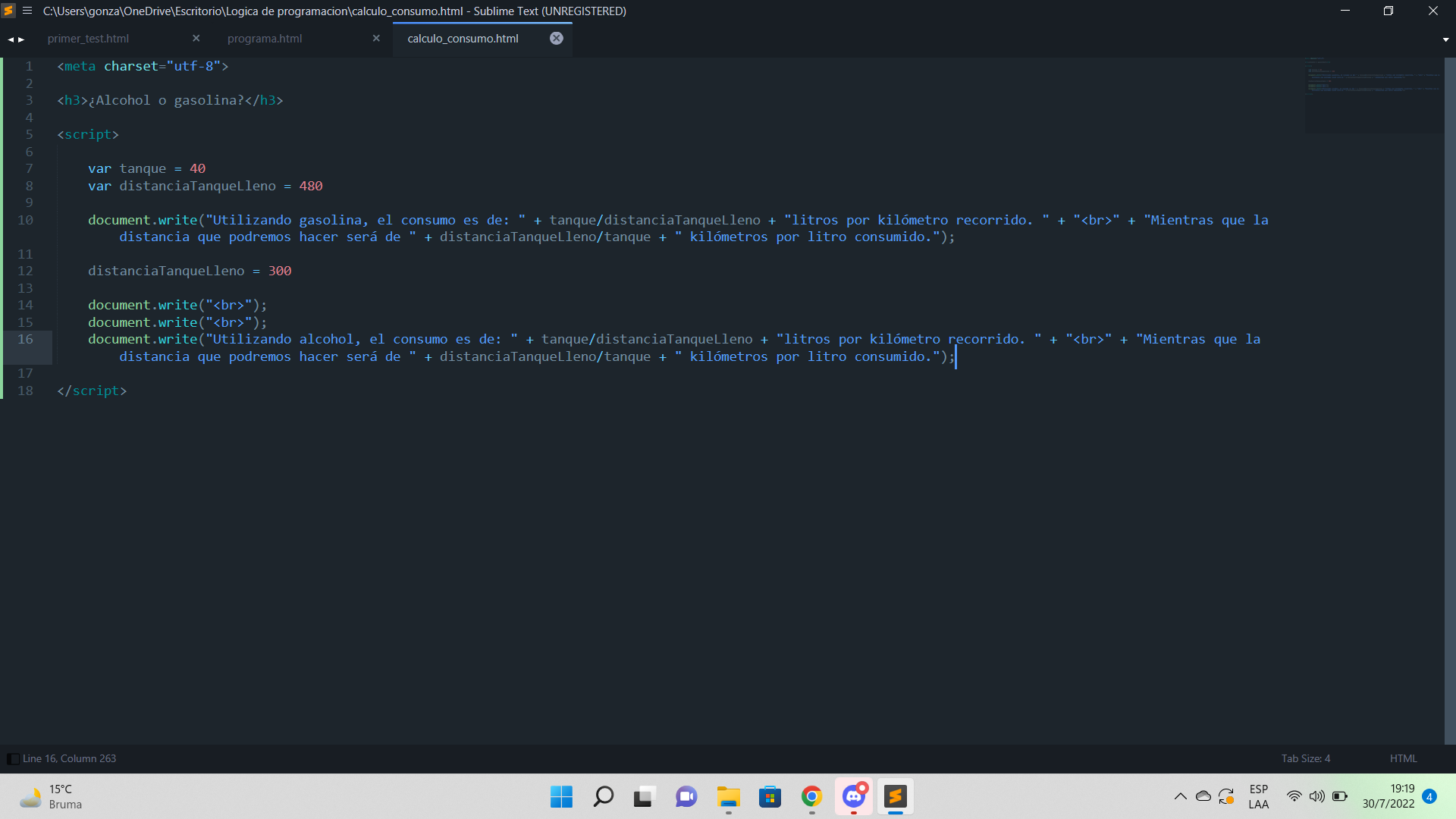Close the primer_test.html tab
The width and height of the screenshot is (1456, 819).
click(196, 38)
